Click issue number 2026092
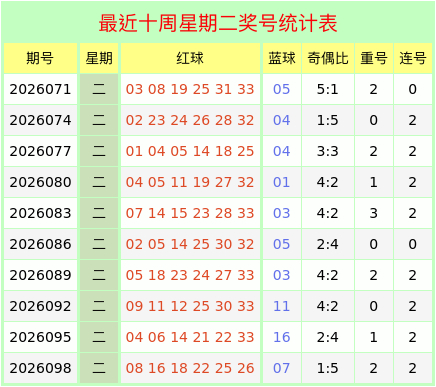This screenshot has height=387, width=436. pos(40,306)
